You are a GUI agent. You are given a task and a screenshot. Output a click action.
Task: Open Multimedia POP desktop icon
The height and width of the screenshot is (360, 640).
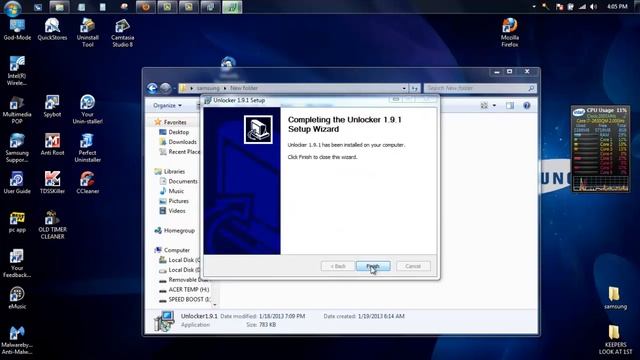coord(17,109)
